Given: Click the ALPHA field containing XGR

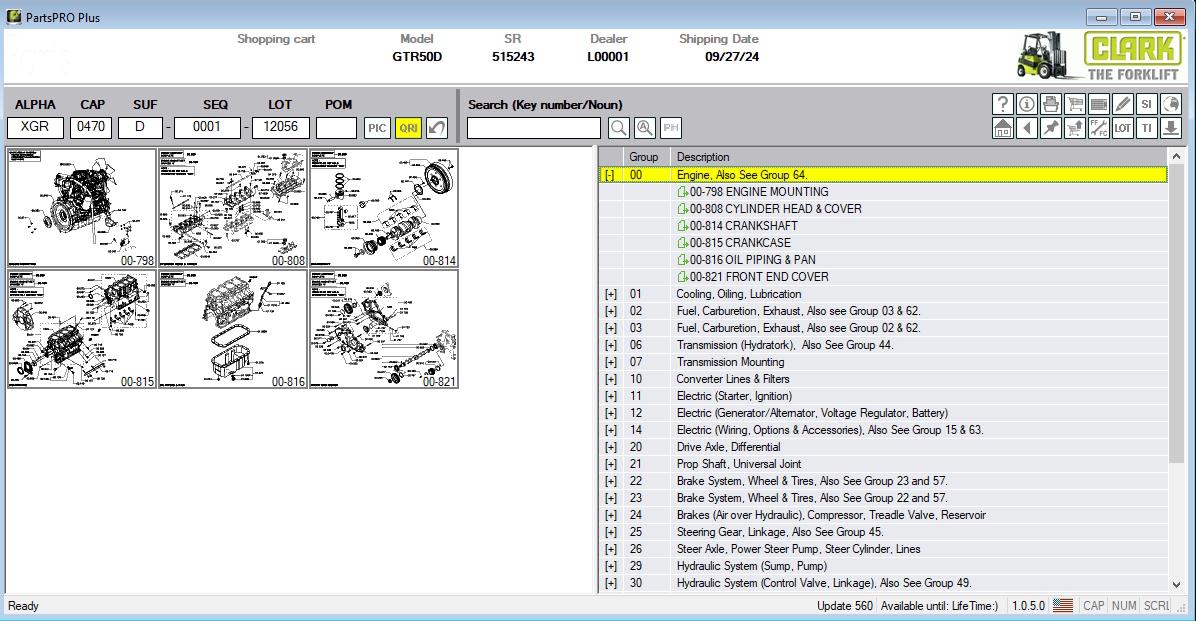Looking at the screenshot, I should click(35, 127).
